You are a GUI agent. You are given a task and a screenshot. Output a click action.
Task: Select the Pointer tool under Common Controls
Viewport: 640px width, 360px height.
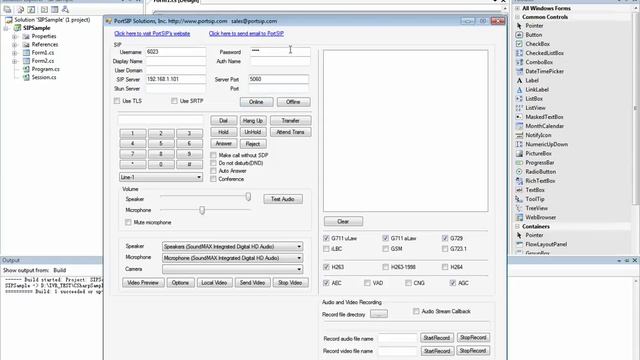click(x=534, y=26)
